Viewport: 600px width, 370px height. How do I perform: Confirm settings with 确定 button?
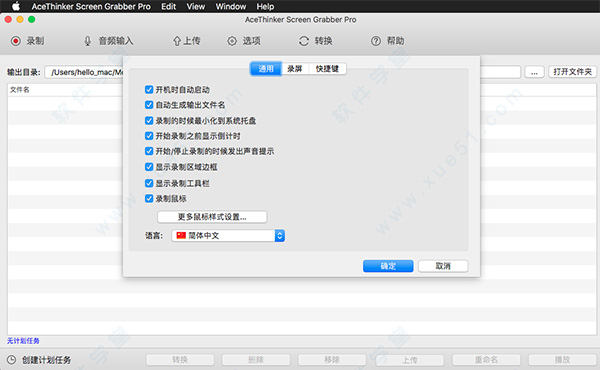(388, 266)
